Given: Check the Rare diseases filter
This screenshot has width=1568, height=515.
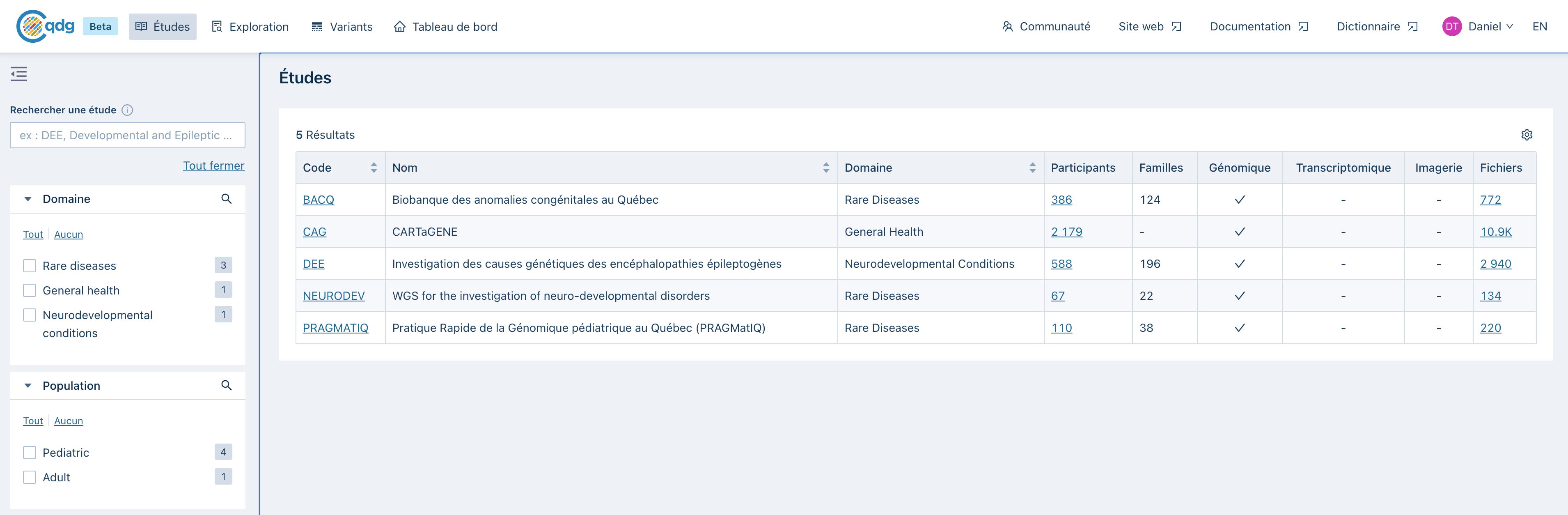Looking at the screenshot, I should tap(30, 266).
